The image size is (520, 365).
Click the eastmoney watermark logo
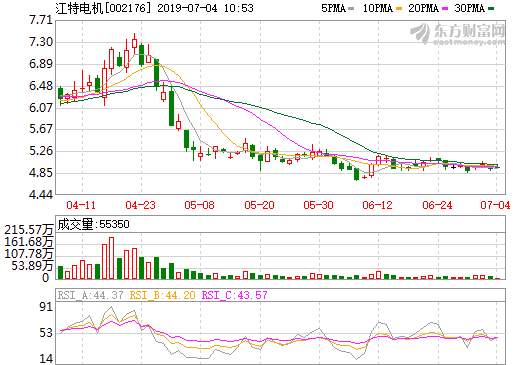coord(457,33)
